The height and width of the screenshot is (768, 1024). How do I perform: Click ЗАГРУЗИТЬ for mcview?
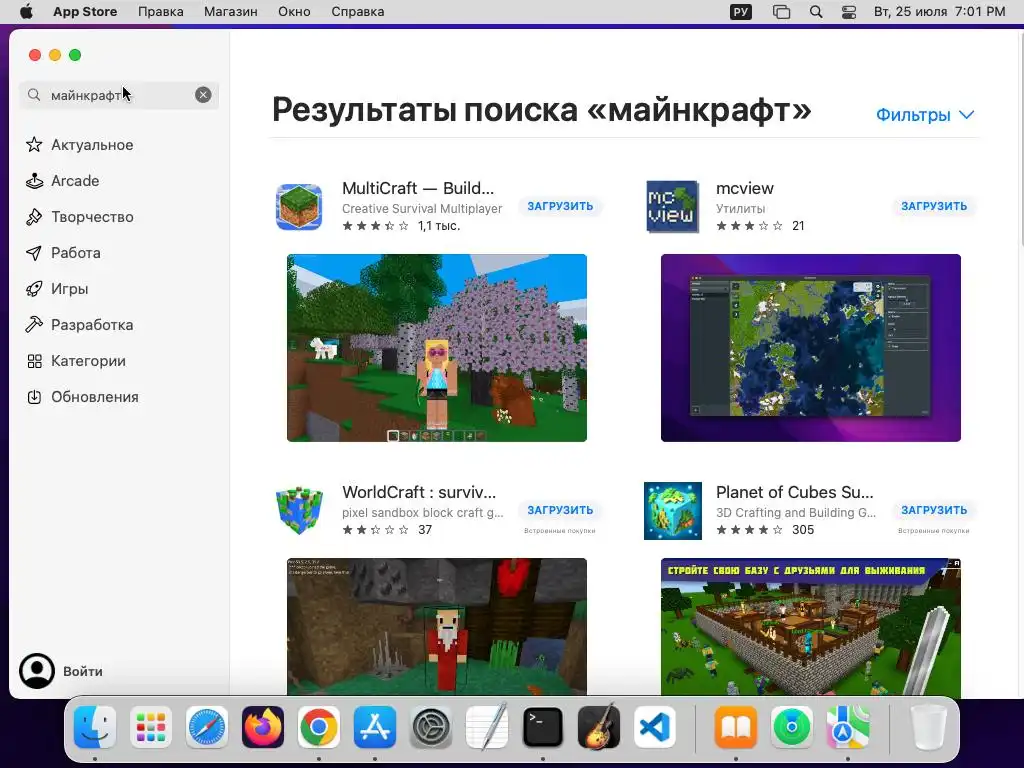[934, 206]
